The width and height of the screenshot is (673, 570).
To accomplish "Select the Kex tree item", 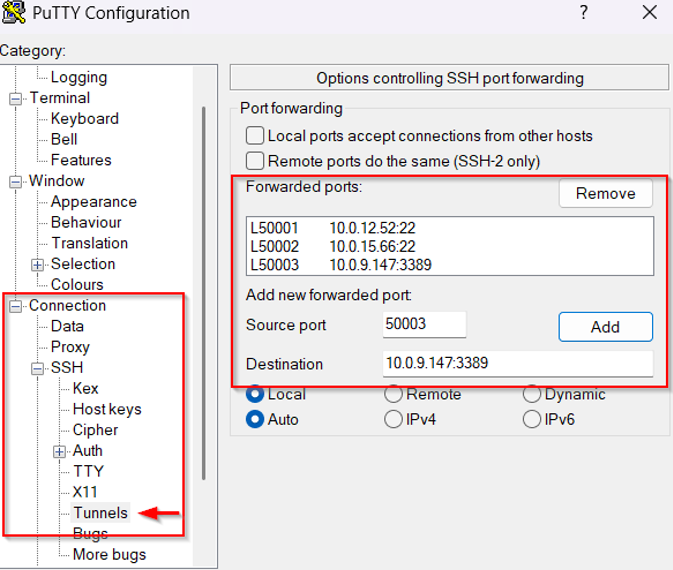I will (x=85, y=388).
